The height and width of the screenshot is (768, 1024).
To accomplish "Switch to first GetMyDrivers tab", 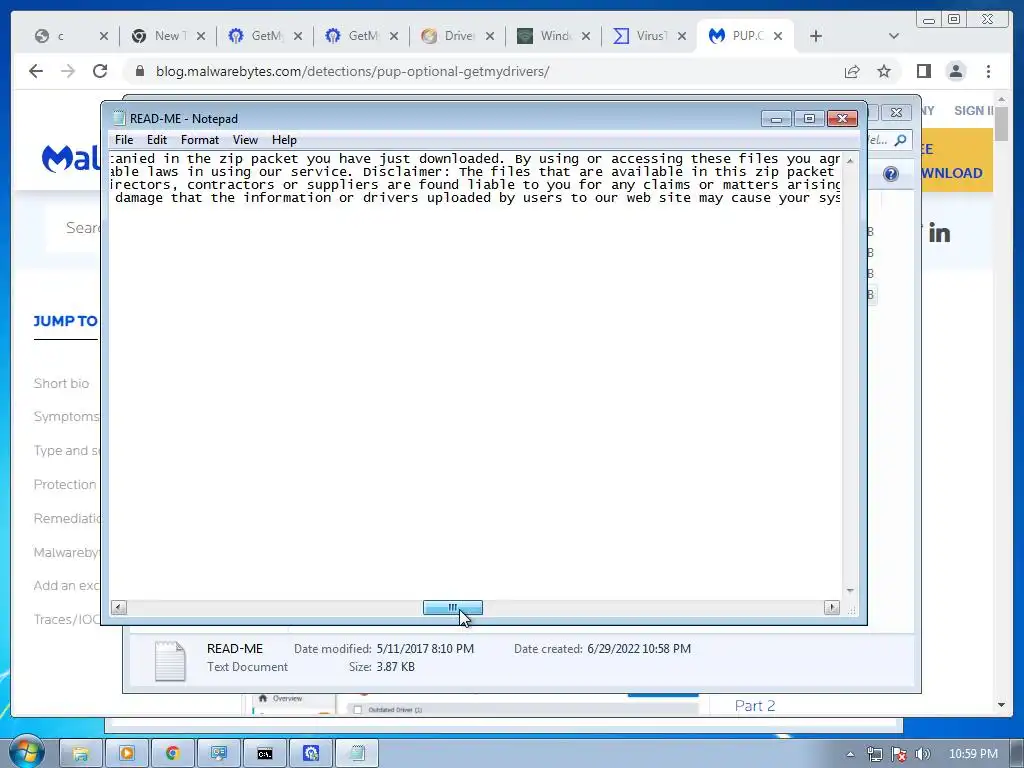I will click(x=256, y=36).
